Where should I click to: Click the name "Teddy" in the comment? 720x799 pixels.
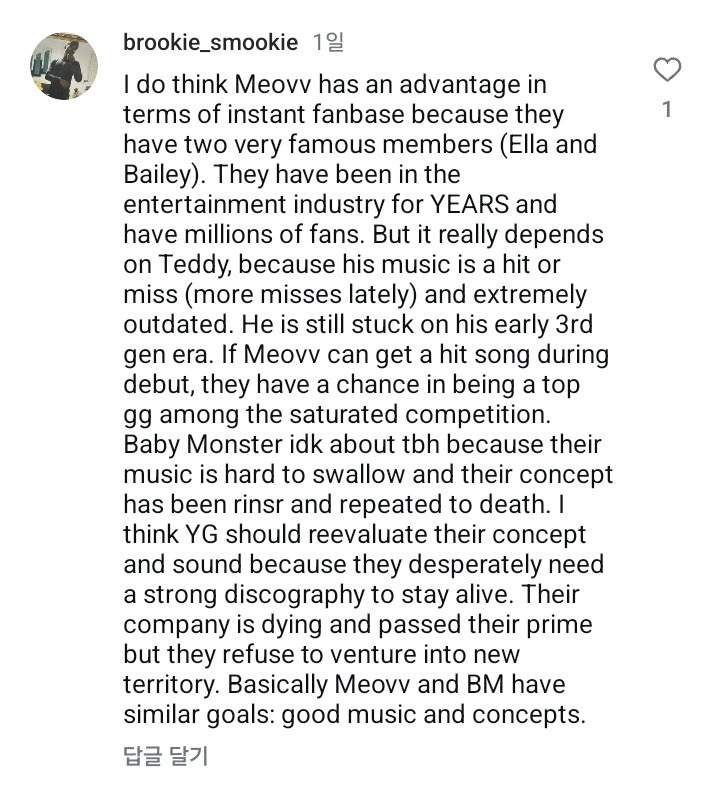[x=192, y=266]
